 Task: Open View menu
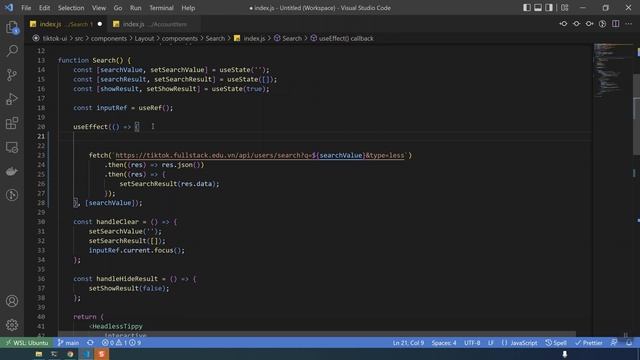[99, 8]
